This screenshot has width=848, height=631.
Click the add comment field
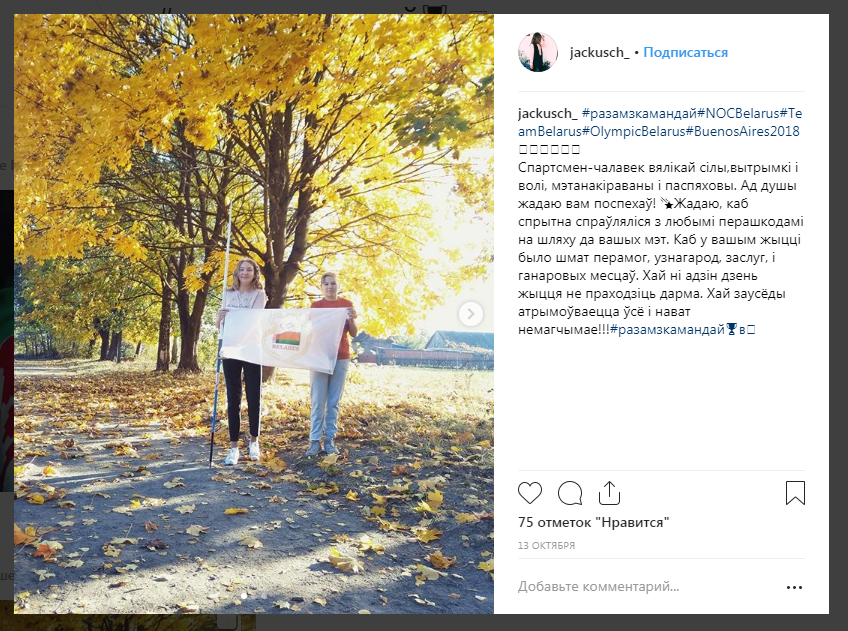tap(646, 587)
